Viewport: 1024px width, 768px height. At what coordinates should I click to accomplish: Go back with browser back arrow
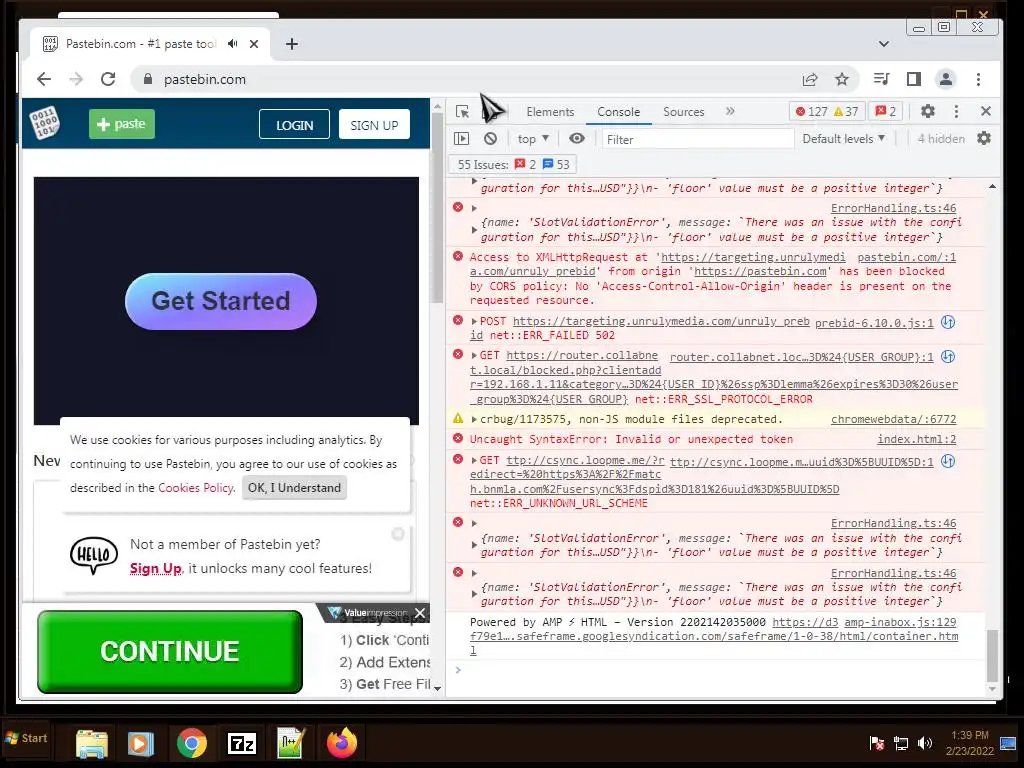tap(44, 79)
